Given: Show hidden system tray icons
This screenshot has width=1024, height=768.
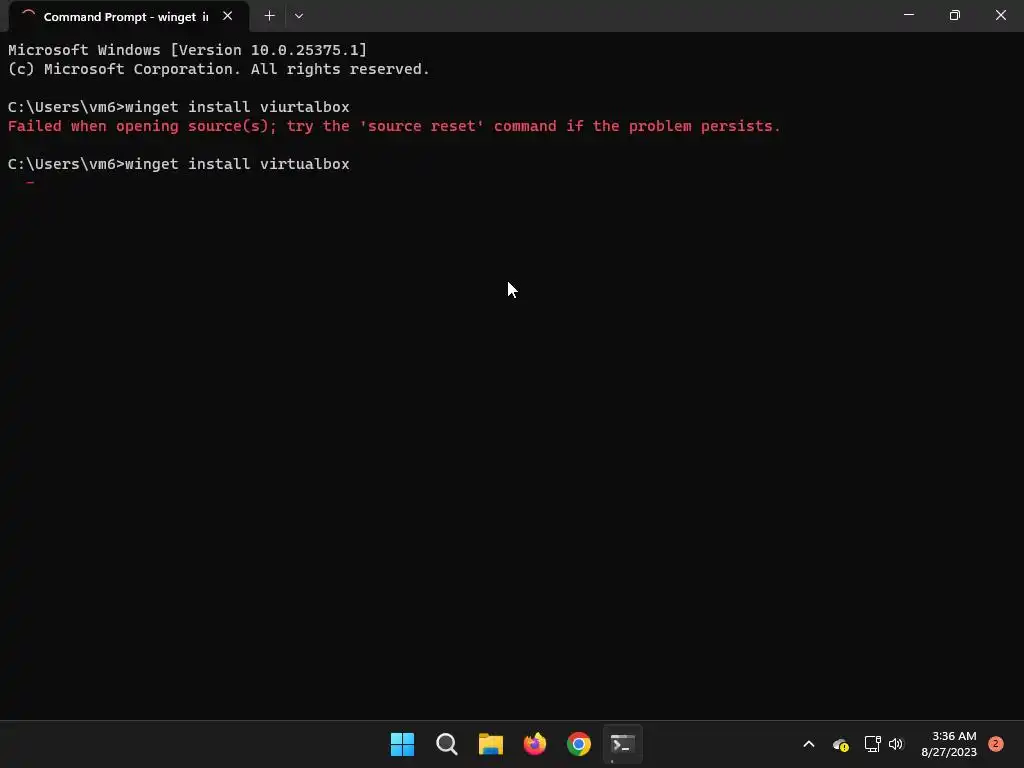Looking at the screenshot, I should pos(808,744).
